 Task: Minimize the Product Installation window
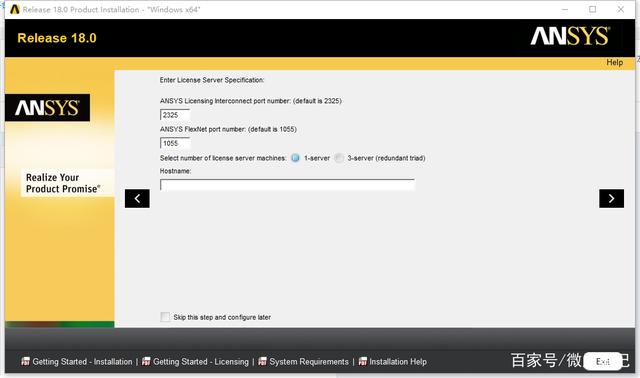[x=565, y=9]
